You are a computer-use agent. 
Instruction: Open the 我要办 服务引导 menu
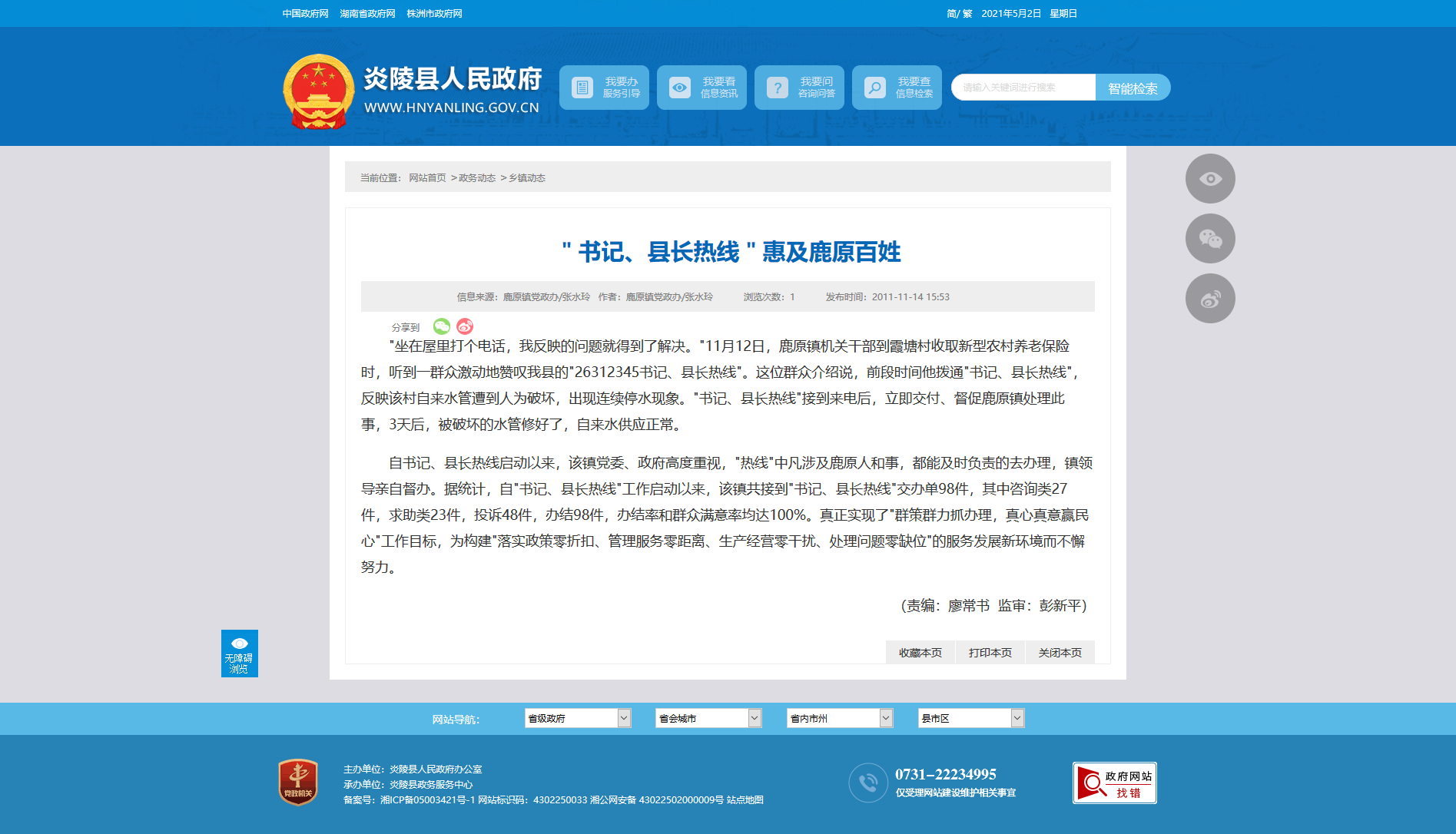tap(604, 88)
